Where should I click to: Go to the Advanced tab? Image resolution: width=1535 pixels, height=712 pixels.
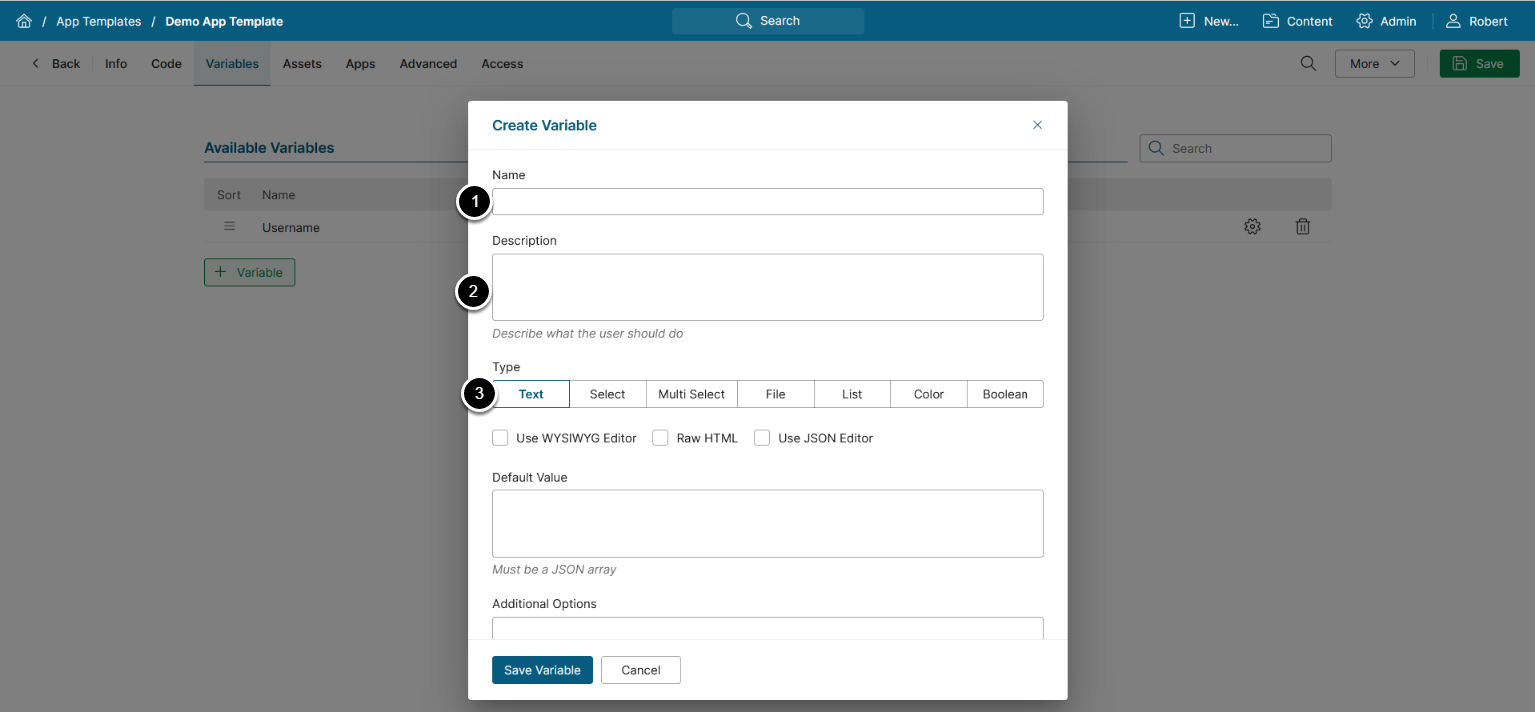428,64
